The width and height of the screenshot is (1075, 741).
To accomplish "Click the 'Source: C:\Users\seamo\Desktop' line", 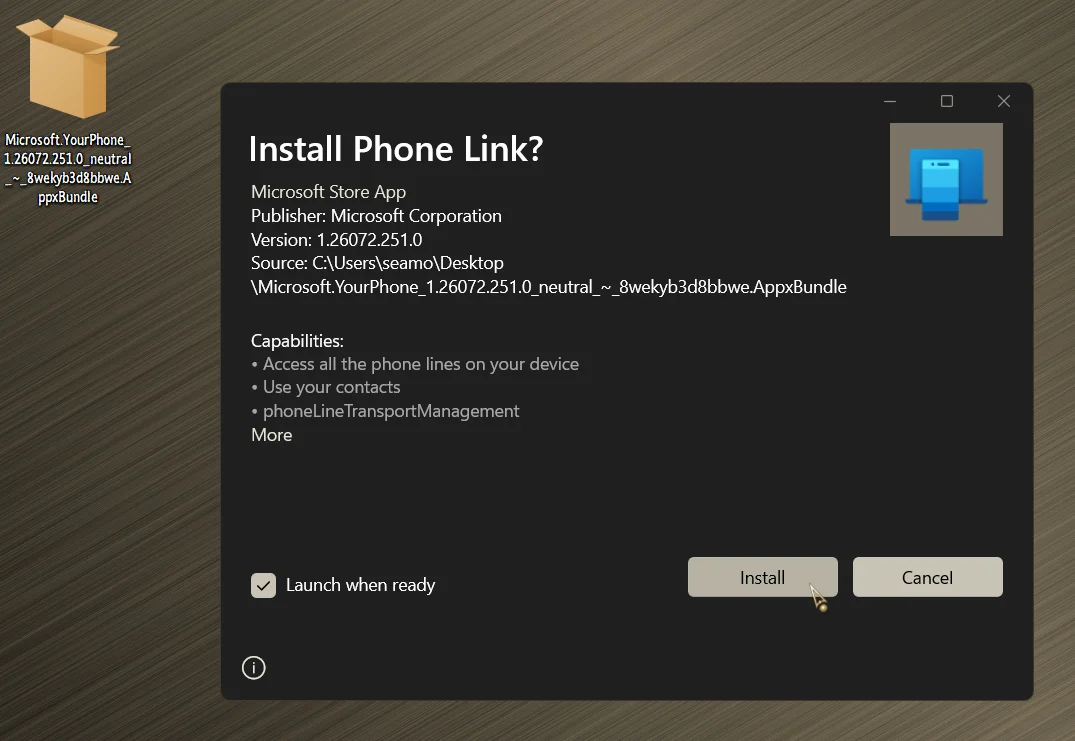I will tap(377, 263).
